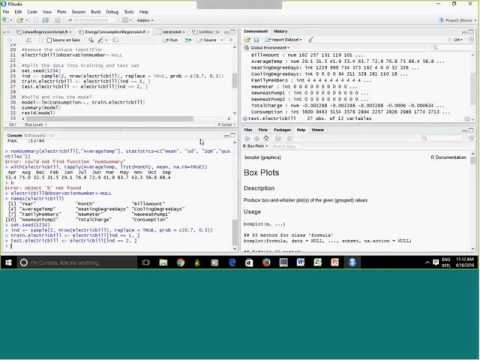Click the Windows Start button
This screenshot has height=360, width=480.
[8, 263]
